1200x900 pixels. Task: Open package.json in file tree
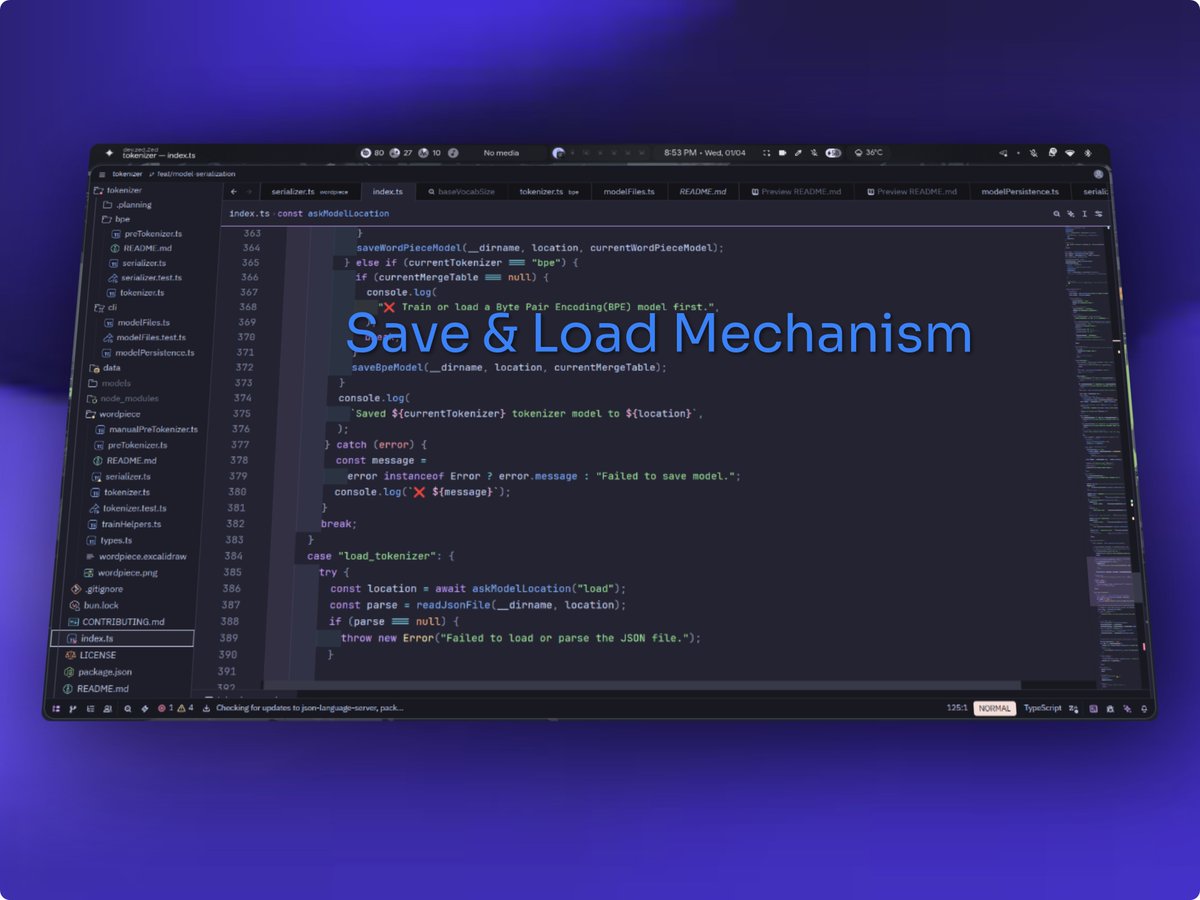click(x=97, y=672)
